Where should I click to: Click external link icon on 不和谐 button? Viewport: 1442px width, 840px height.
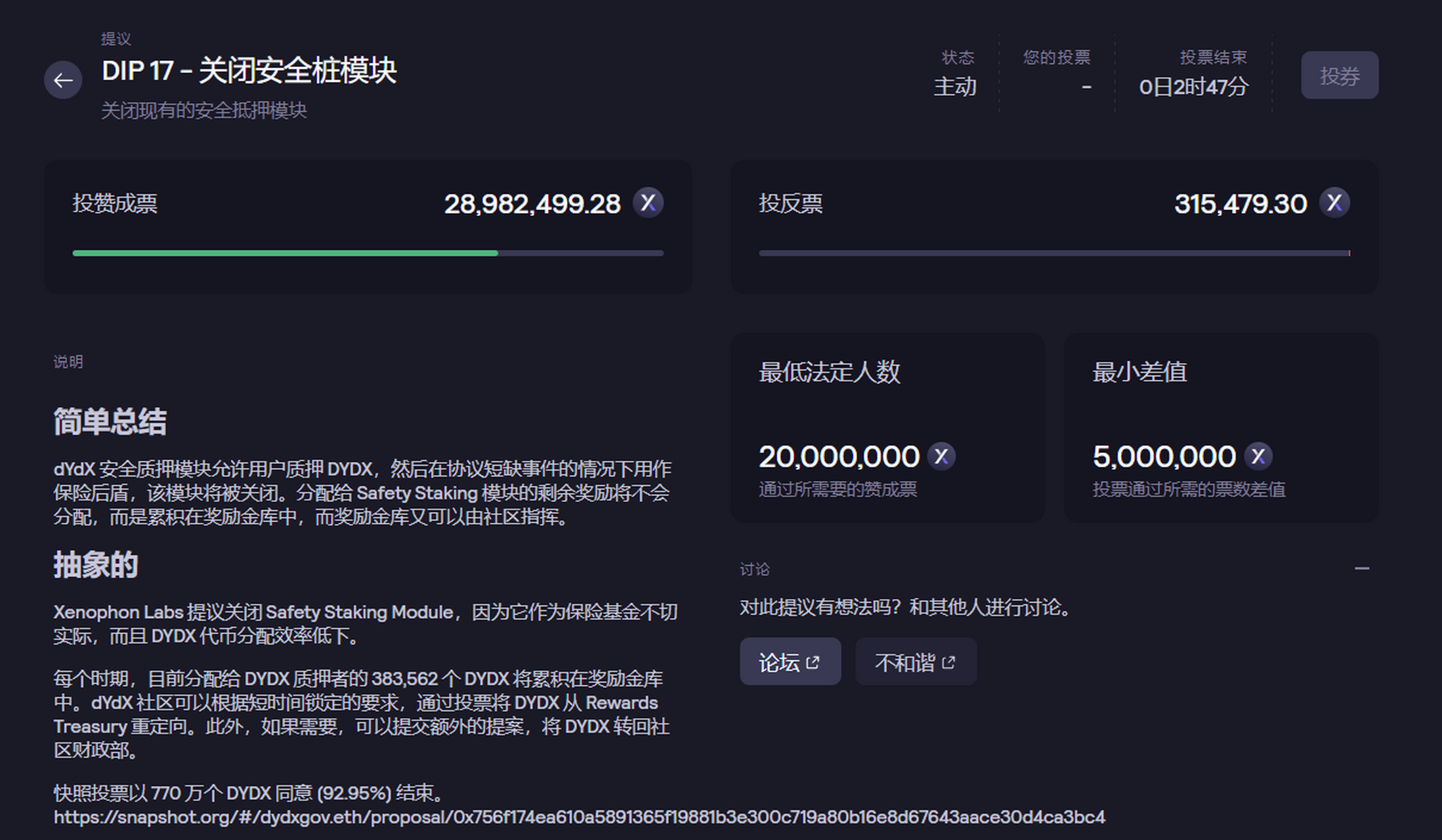(948, 663)
